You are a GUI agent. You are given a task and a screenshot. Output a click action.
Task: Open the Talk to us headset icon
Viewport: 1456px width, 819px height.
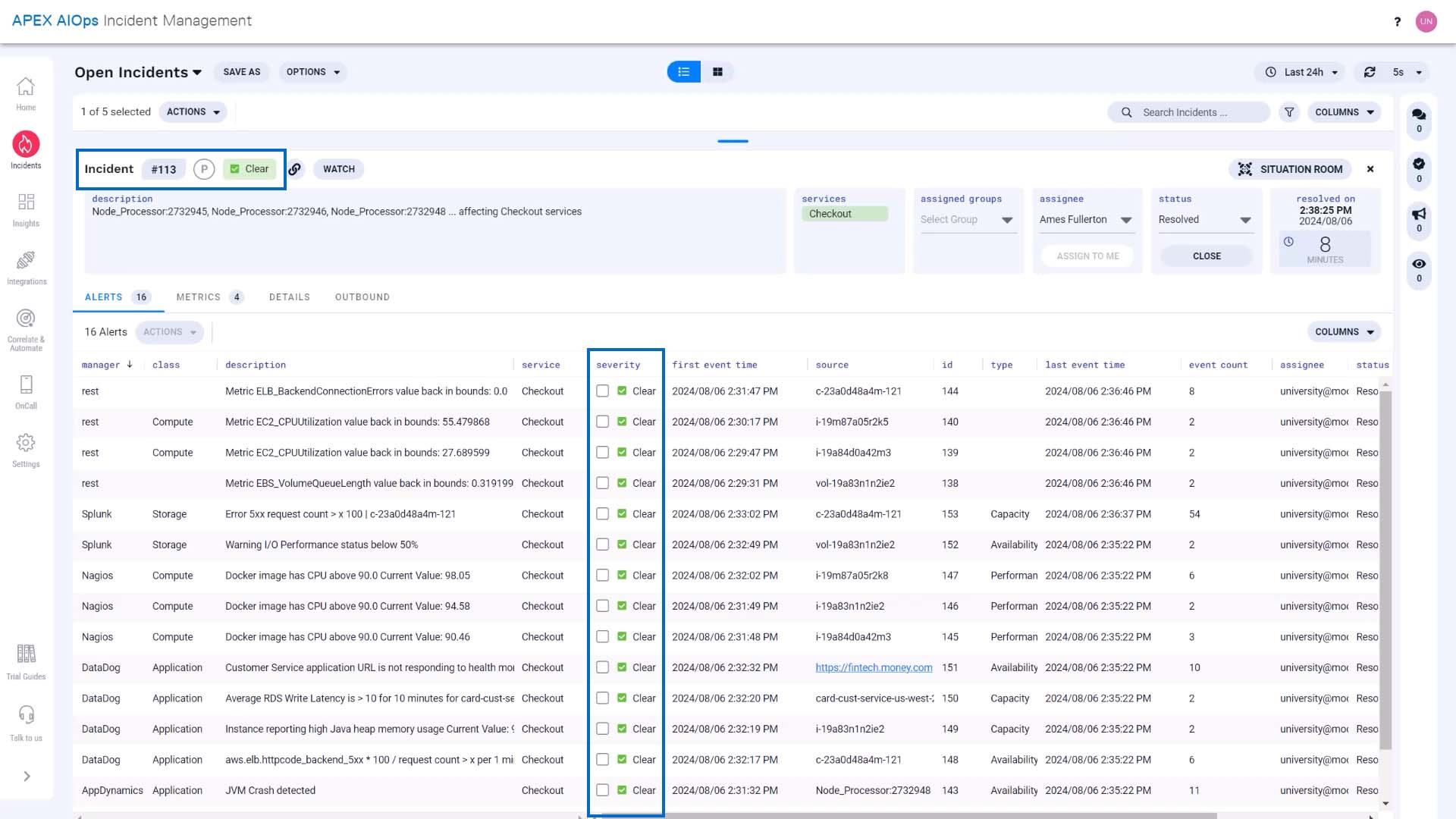click(26, 715)
